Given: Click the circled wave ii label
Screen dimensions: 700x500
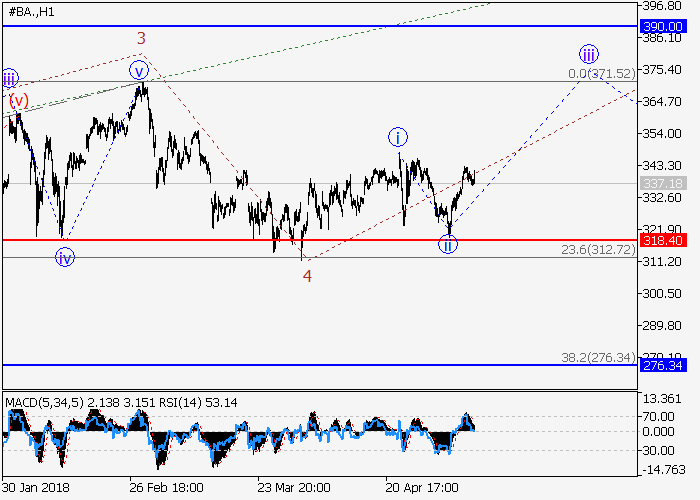Looking at the screenshot, I should tap(448, 244).
